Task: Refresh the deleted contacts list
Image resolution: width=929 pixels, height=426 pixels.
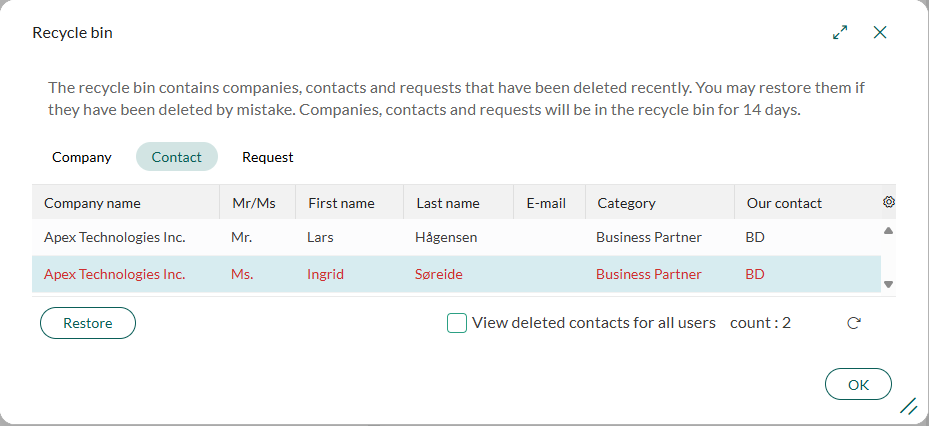Action: 853,323
